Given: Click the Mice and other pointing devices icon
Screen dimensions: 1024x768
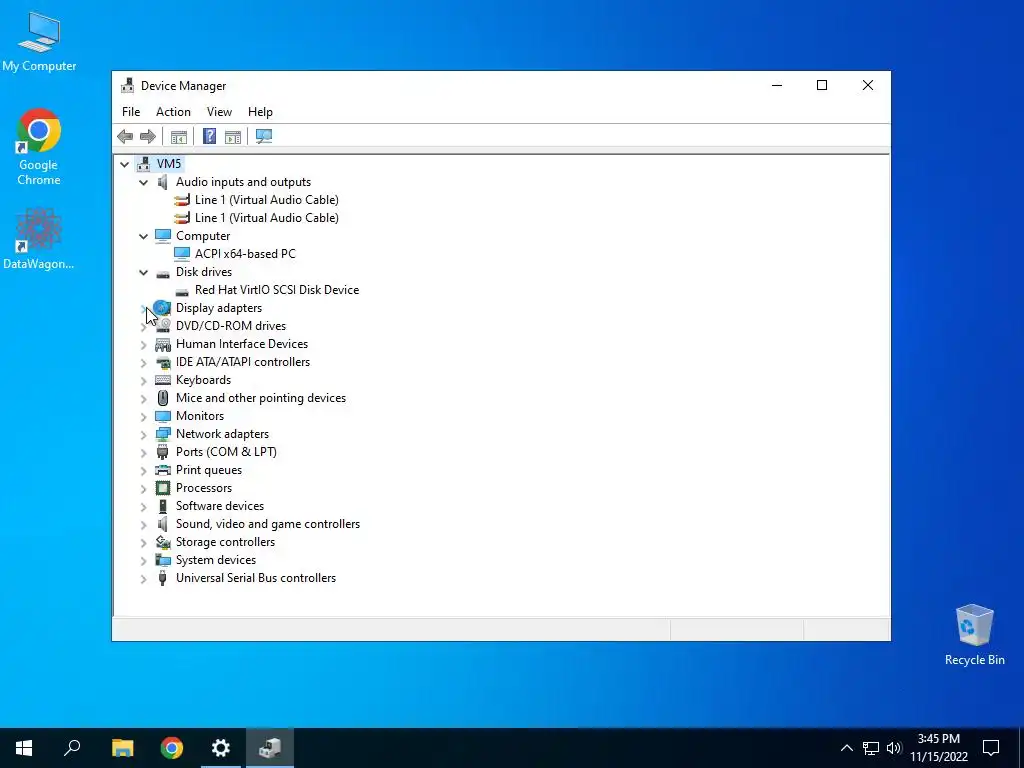Looking at the screenshot, I should [x=163, y=398].
